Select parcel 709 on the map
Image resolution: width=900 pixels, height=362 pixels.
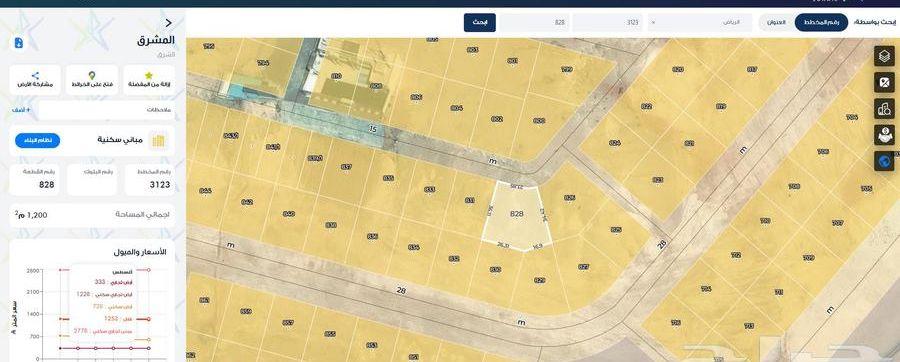[809, 258]
